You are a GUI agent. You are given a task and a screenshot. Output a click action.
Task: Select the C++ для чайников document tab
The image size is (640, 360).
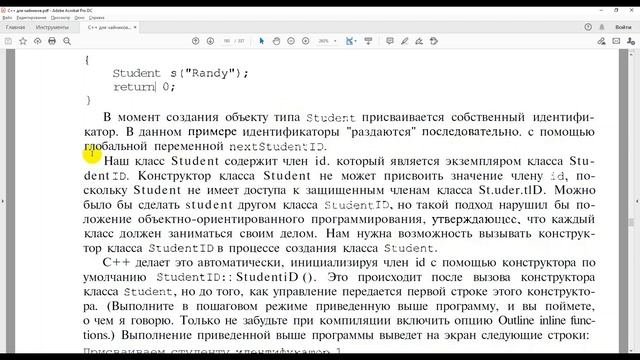pos(109,27)
